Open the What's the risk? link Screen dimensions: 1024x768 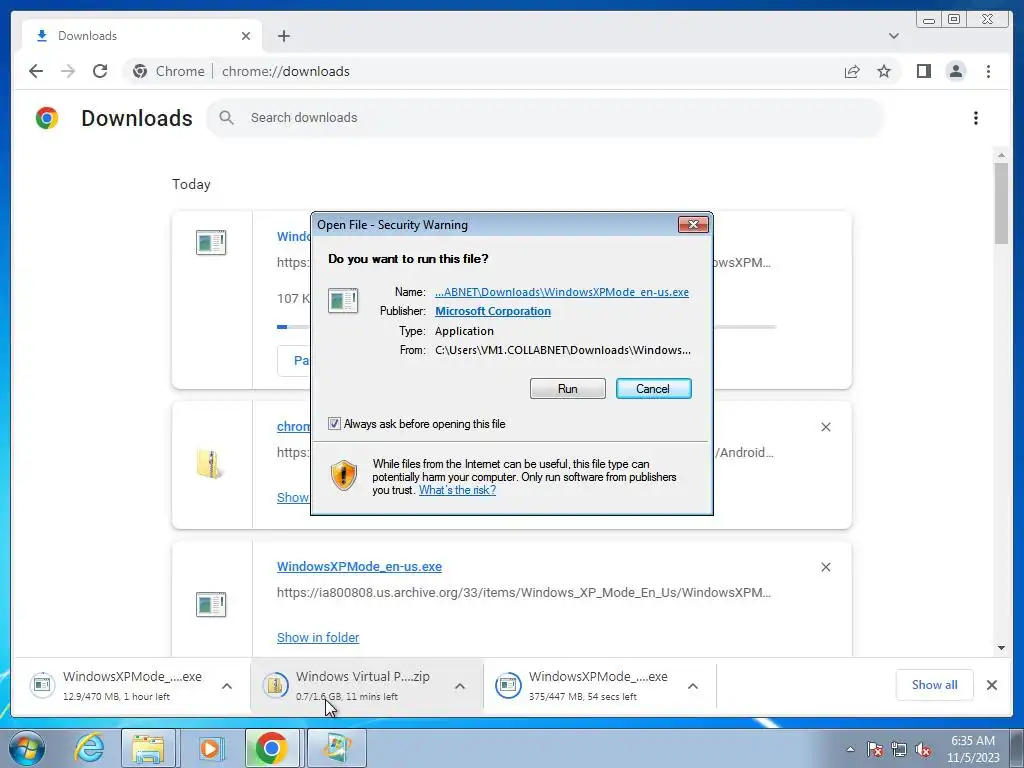click(x=457, y=490)
